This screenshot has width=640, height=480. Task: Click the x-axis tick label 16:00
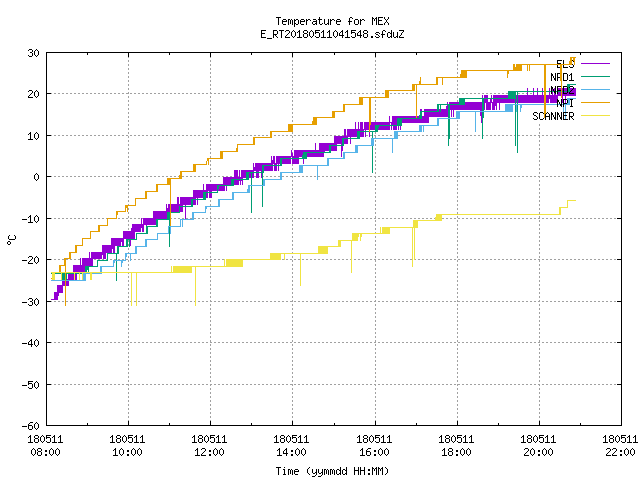point(374,452)
